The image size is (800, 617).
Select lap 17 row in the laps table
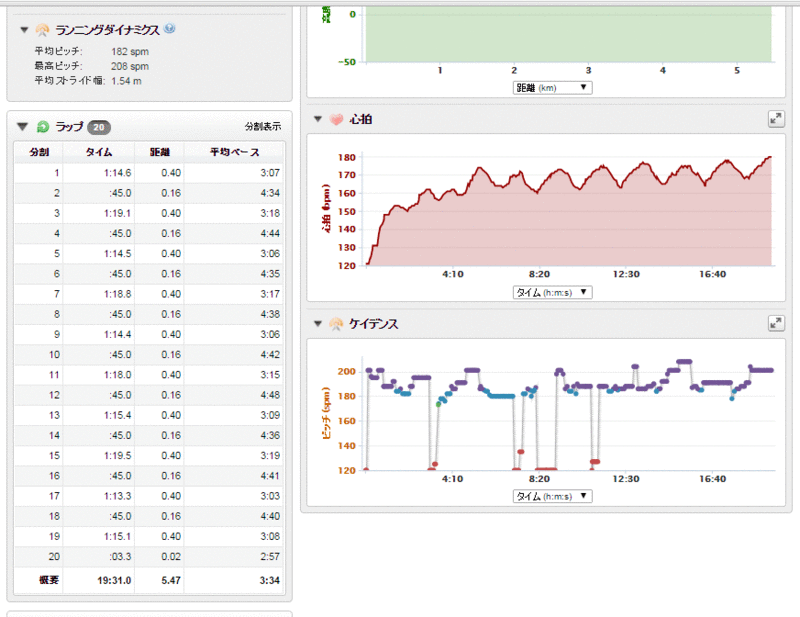(x=150, y=496)
